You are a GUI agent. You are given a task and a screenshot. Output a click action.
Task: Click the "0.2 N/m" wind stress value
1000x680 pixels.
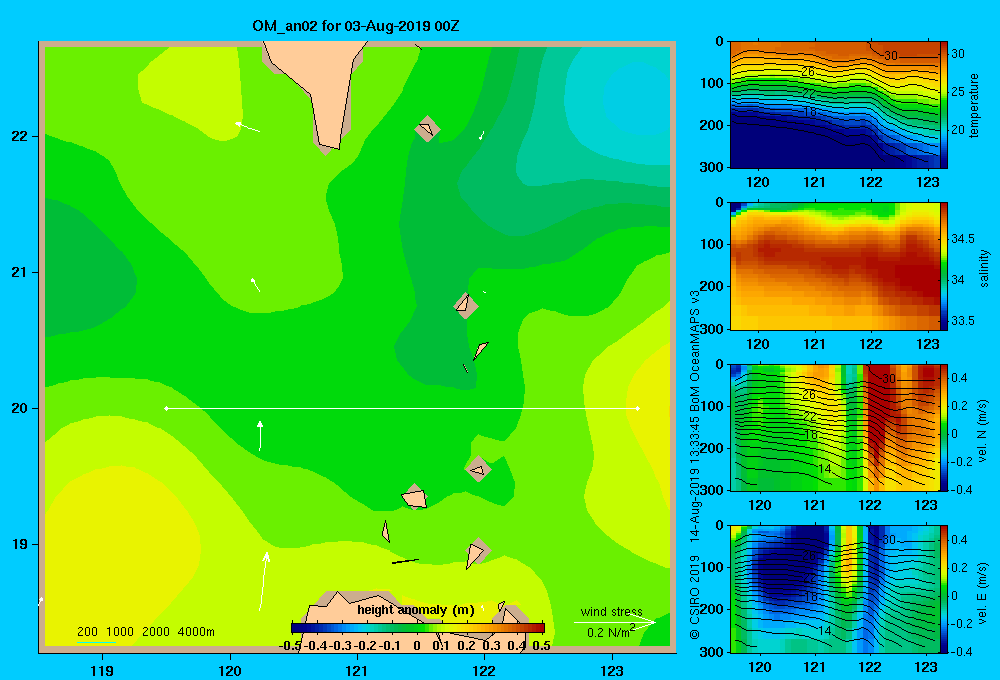610,632
